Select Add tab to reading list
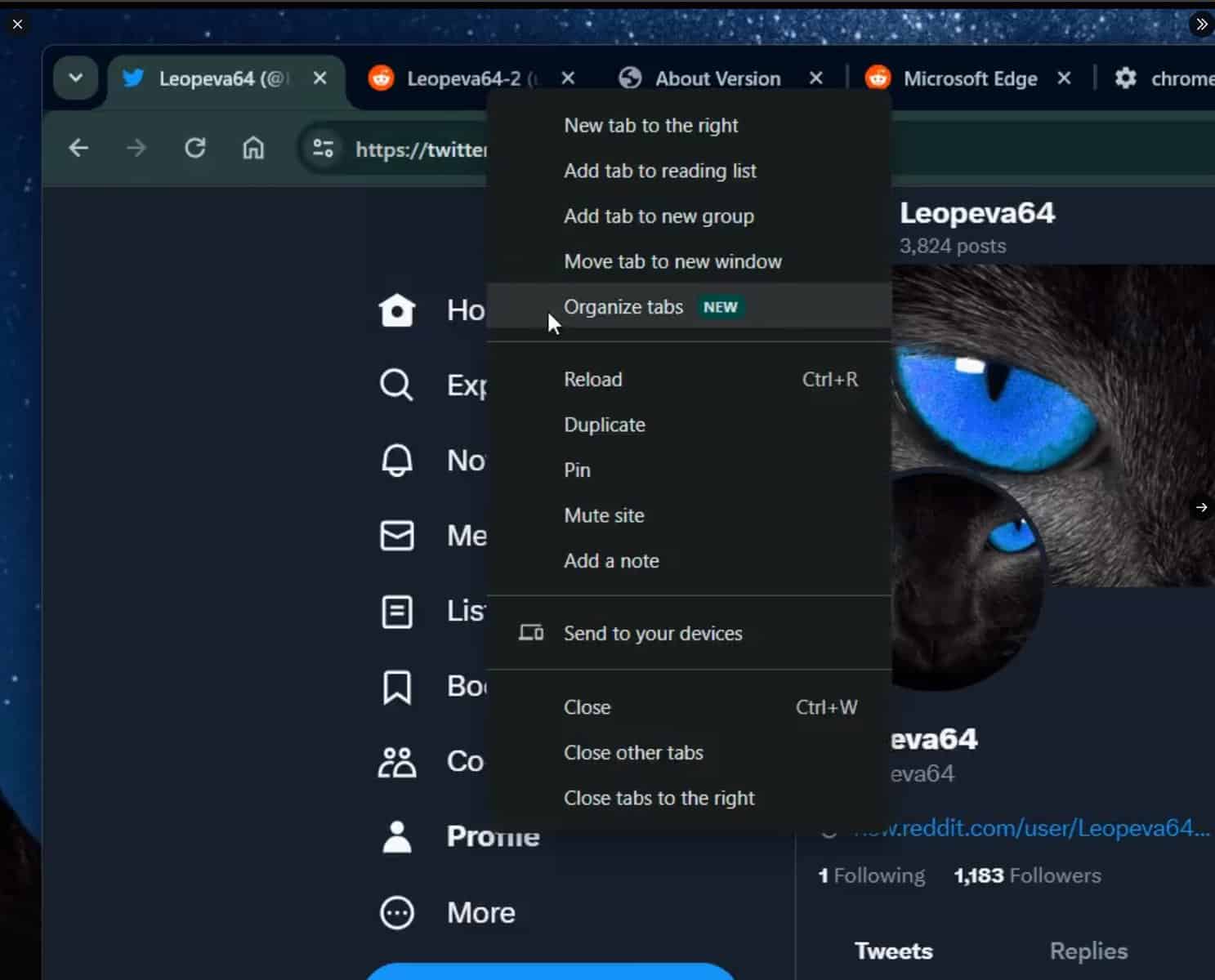The height and width of the screenshot is (980, 1215). tap(689, 171)
